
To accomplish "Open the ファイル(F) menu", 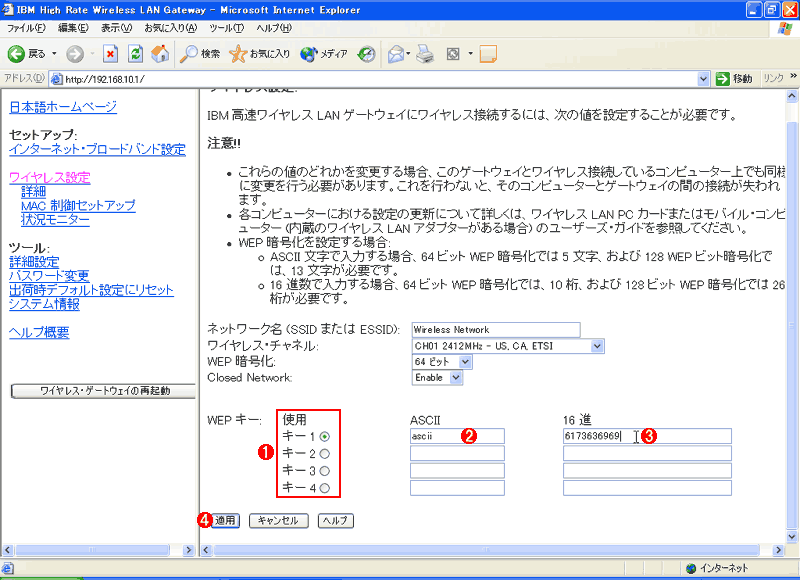I will (26, 28).
